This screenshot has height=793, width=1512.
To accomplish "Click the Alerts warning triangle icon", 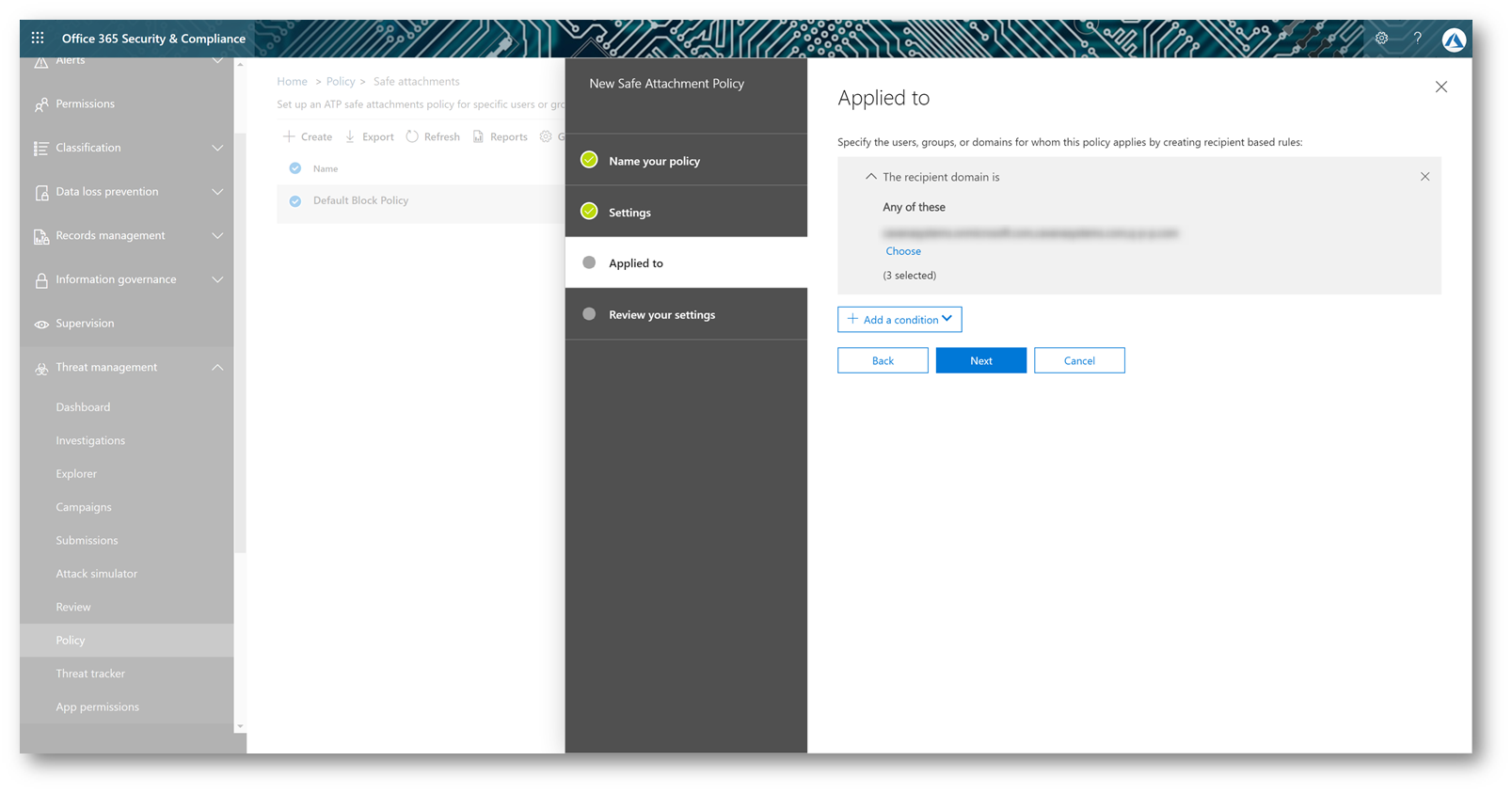I will coord(41,62).
